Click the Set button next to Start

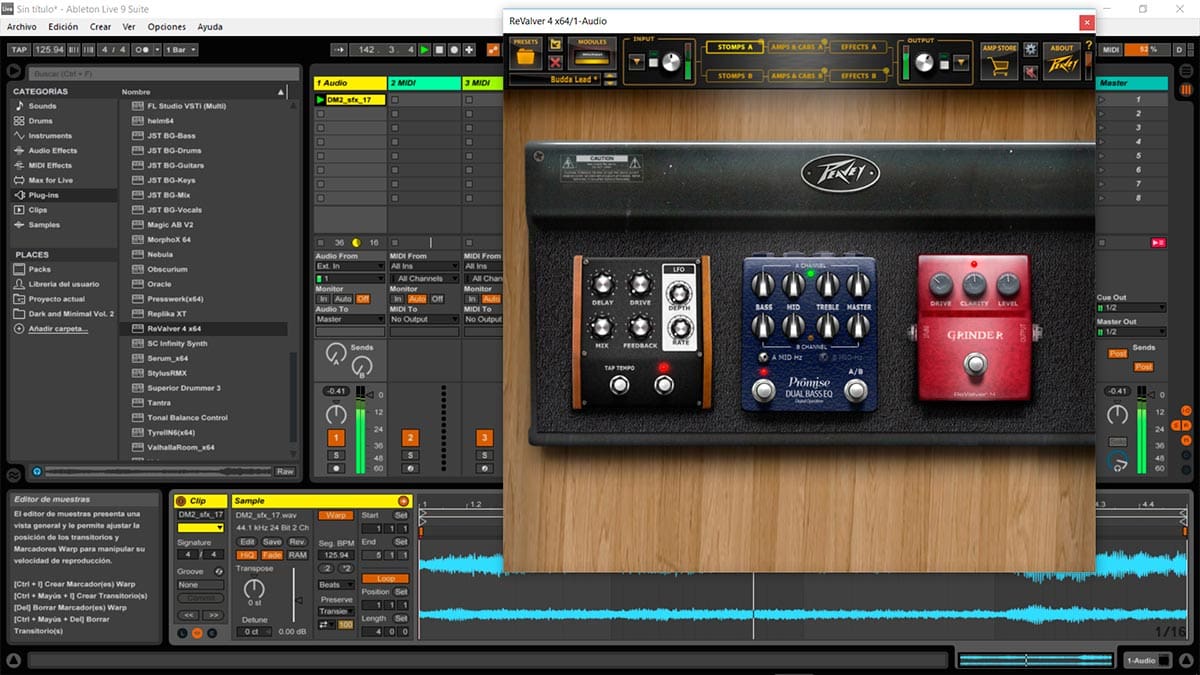coord(401,515)
